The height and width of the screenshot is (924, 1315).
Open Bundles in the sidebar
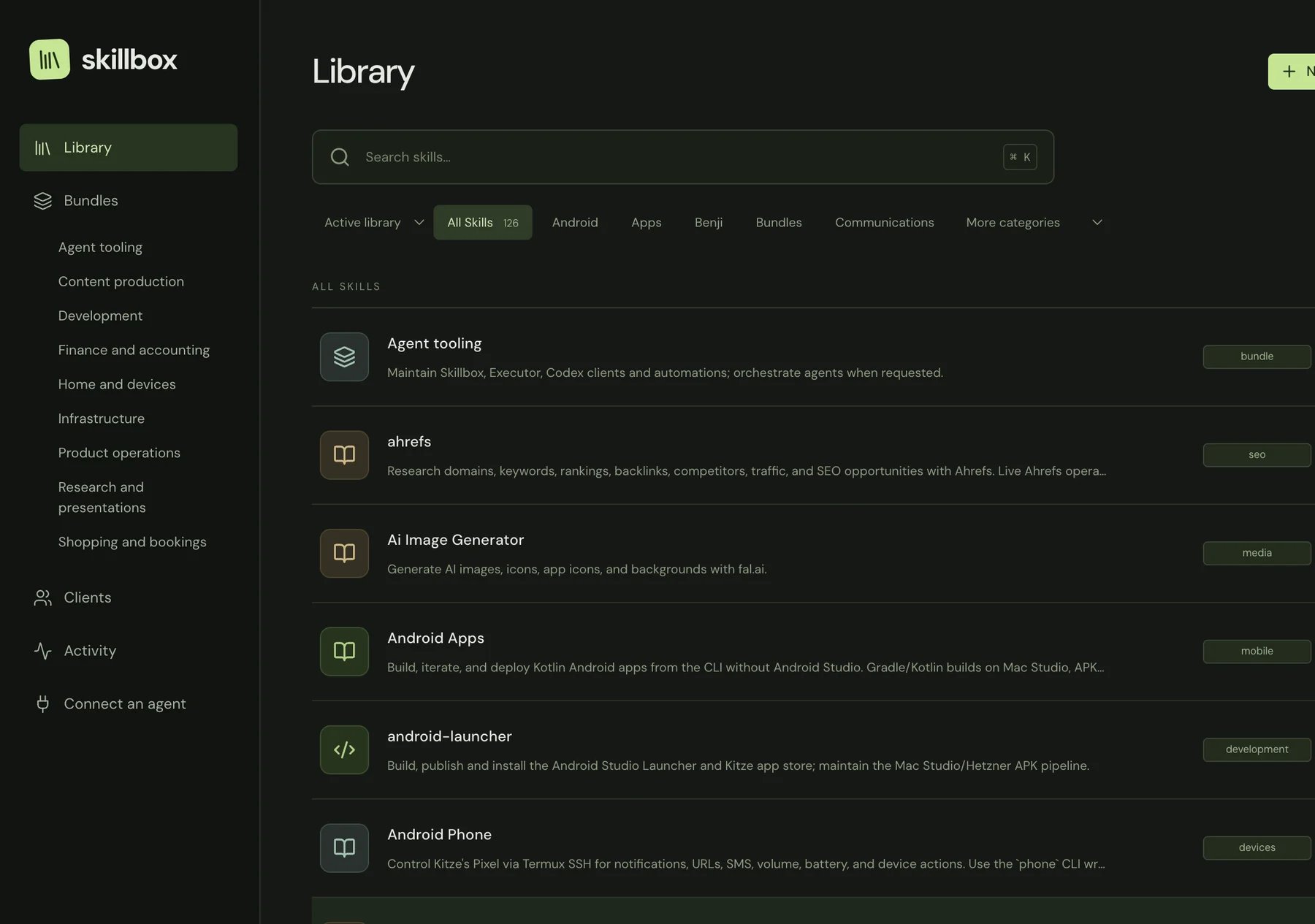[129, 201]
